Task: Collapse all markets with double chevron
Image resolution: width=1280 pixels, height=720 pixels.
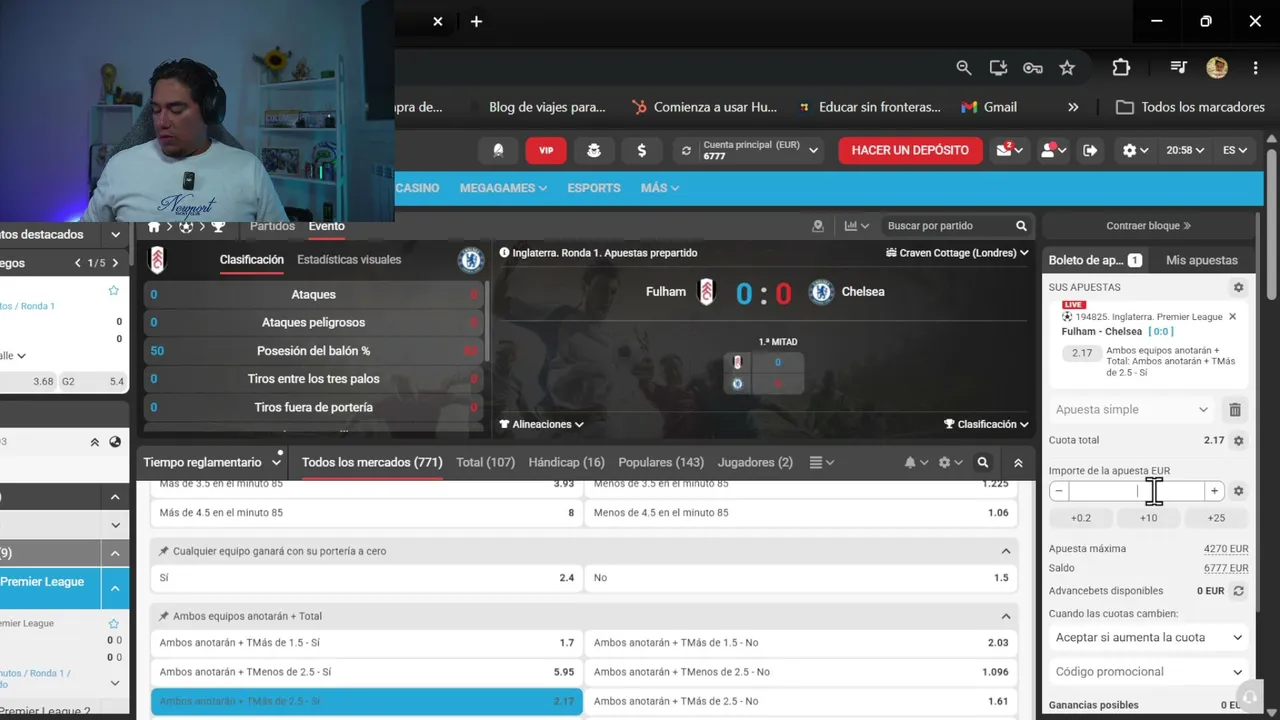Action: click(x=1018, y=463)
